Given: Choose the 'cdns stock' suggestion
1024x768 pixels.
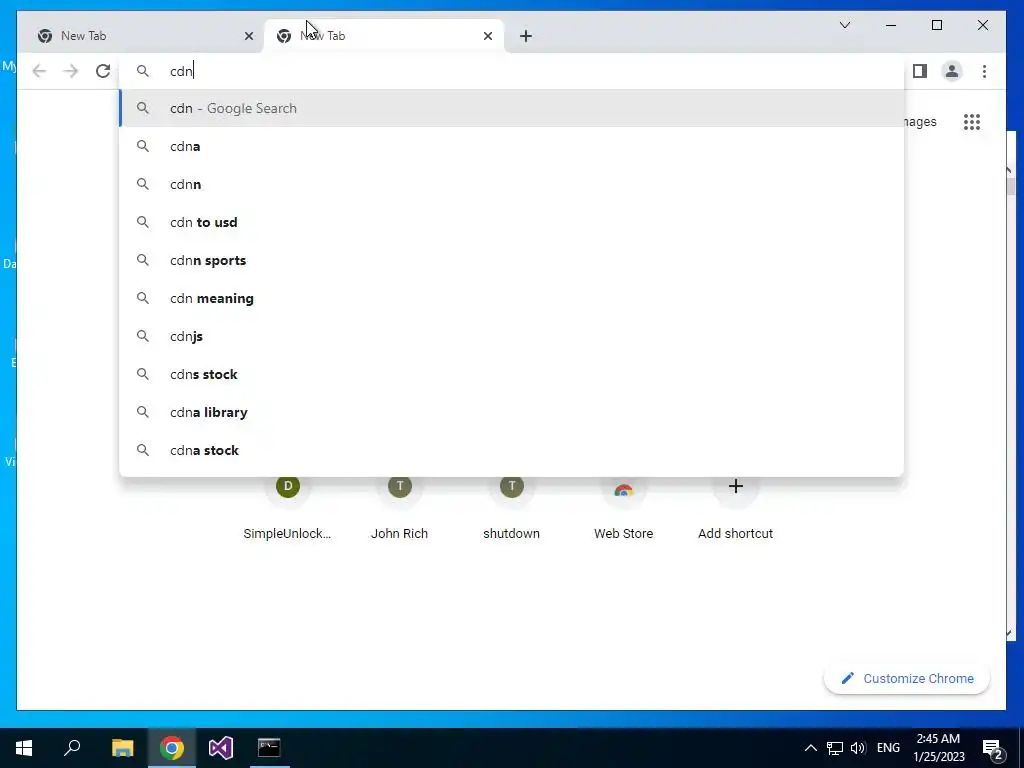Looking at the screenshot, I should pyautogui.click(x=511, y=374).
